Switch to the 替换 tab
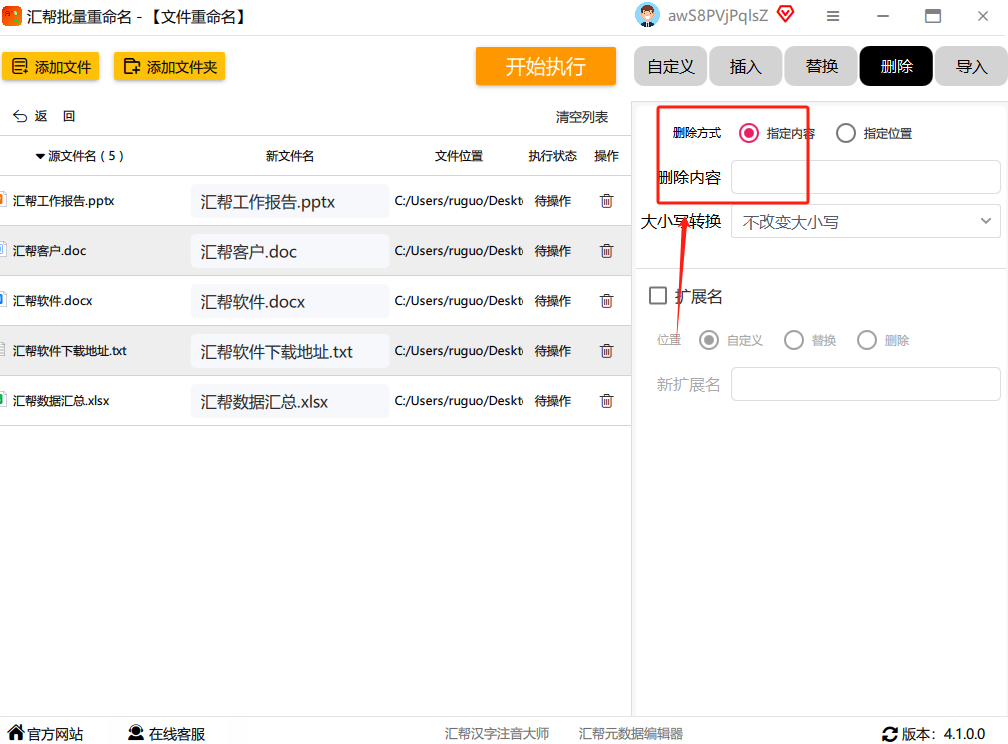The image size is (1008, 744). coord(821,66)
